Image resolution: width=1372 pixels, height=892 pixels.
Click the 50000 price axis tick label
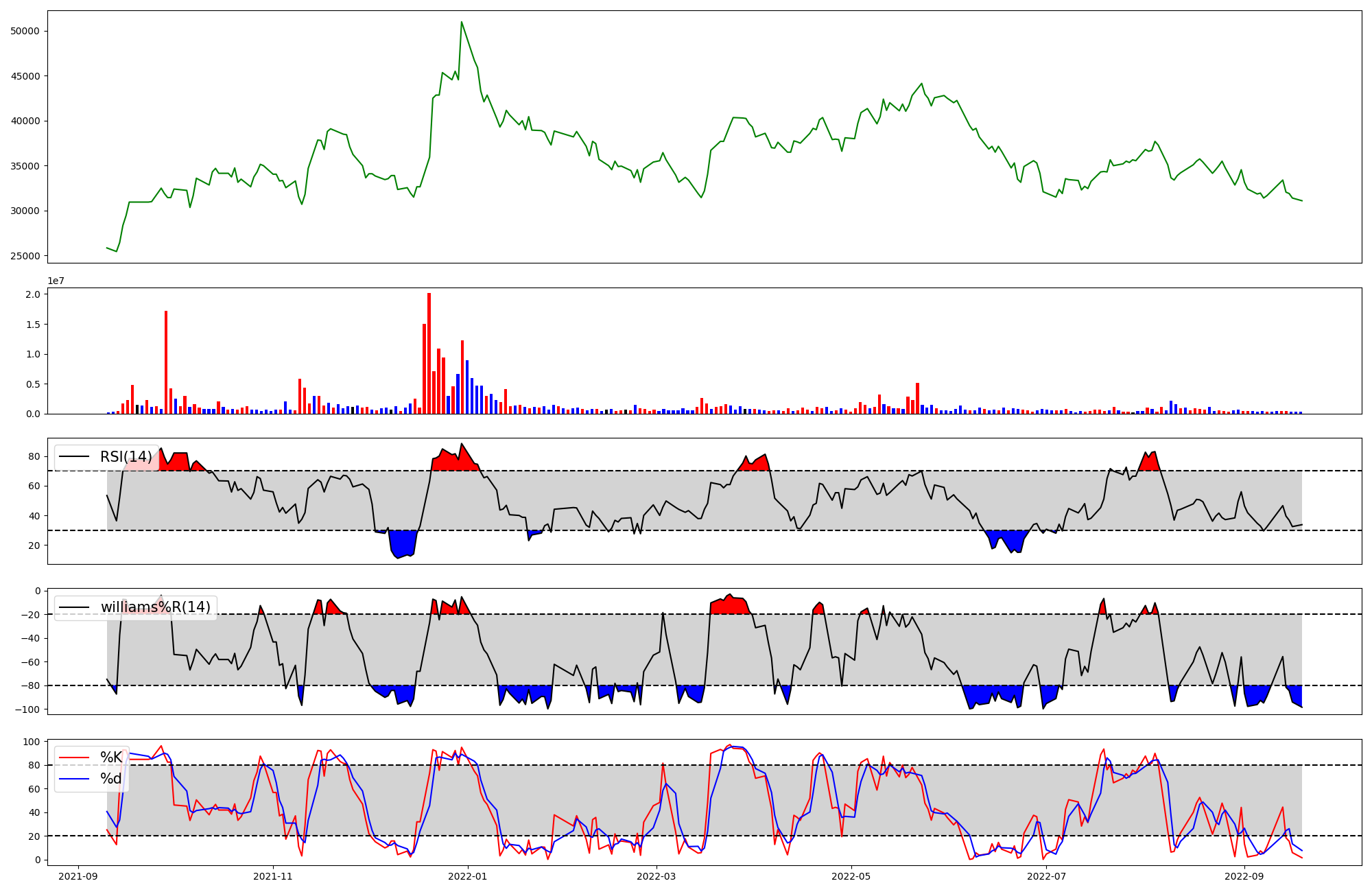pos(25,31)
